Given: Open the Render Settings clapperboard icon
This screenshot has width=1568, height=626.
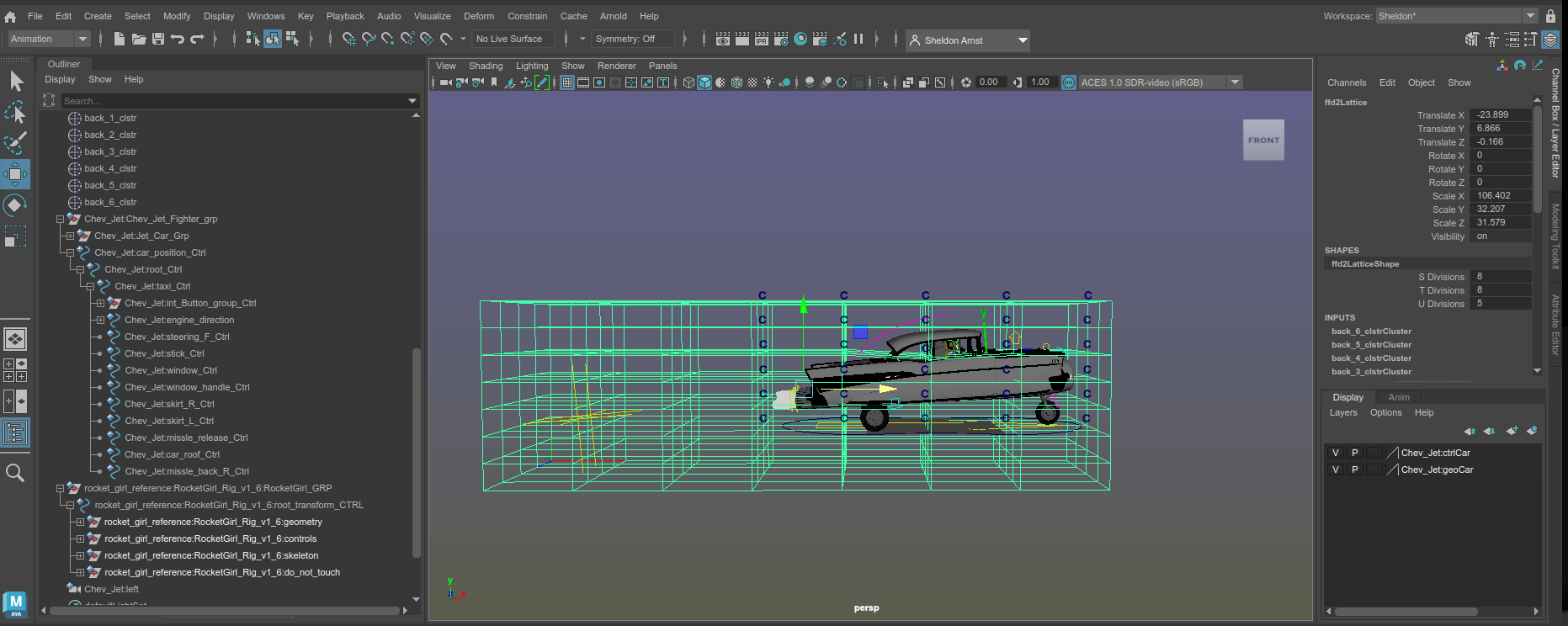Looking at the screenshot, I should [781, 39].
